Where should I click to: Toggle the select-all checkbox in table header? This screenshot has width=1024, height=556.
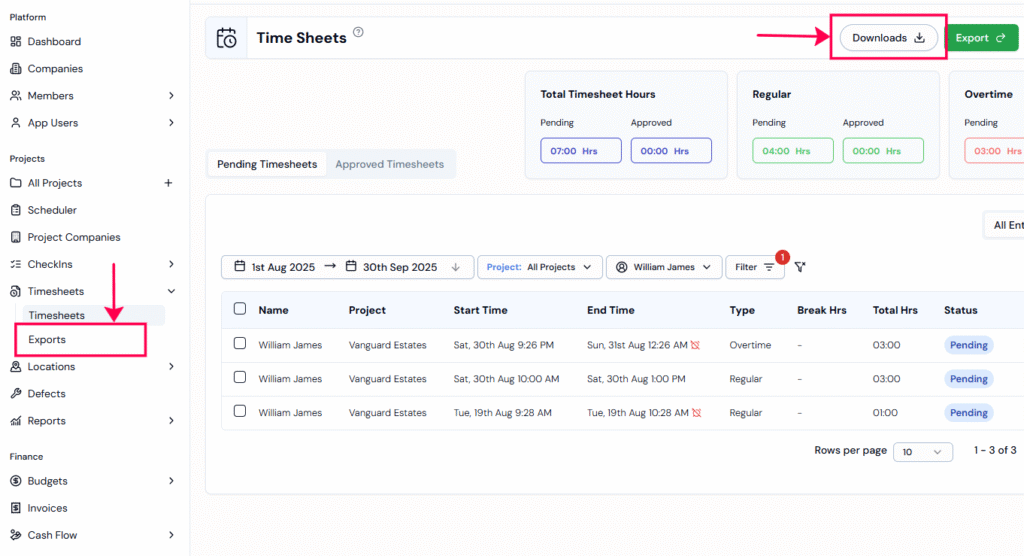[x=240, y=309]
